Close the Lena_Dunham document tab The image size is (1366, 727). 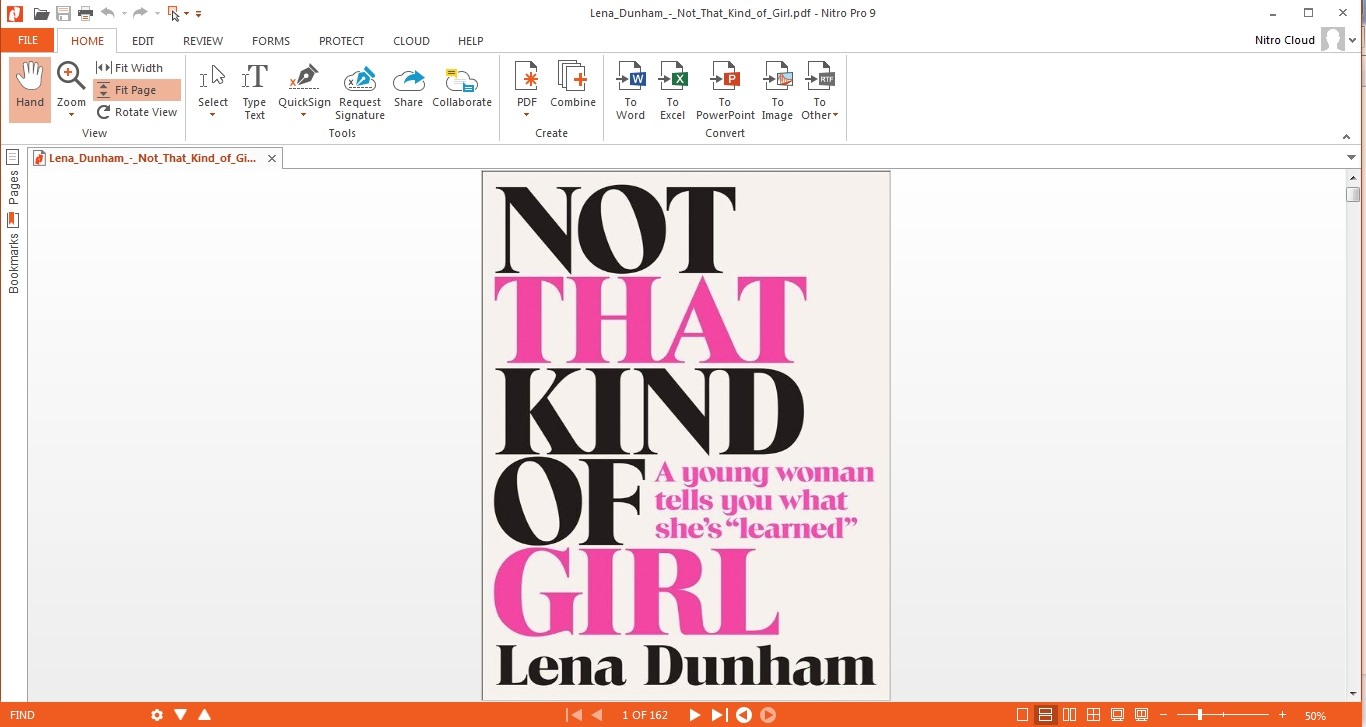(272, 159)
